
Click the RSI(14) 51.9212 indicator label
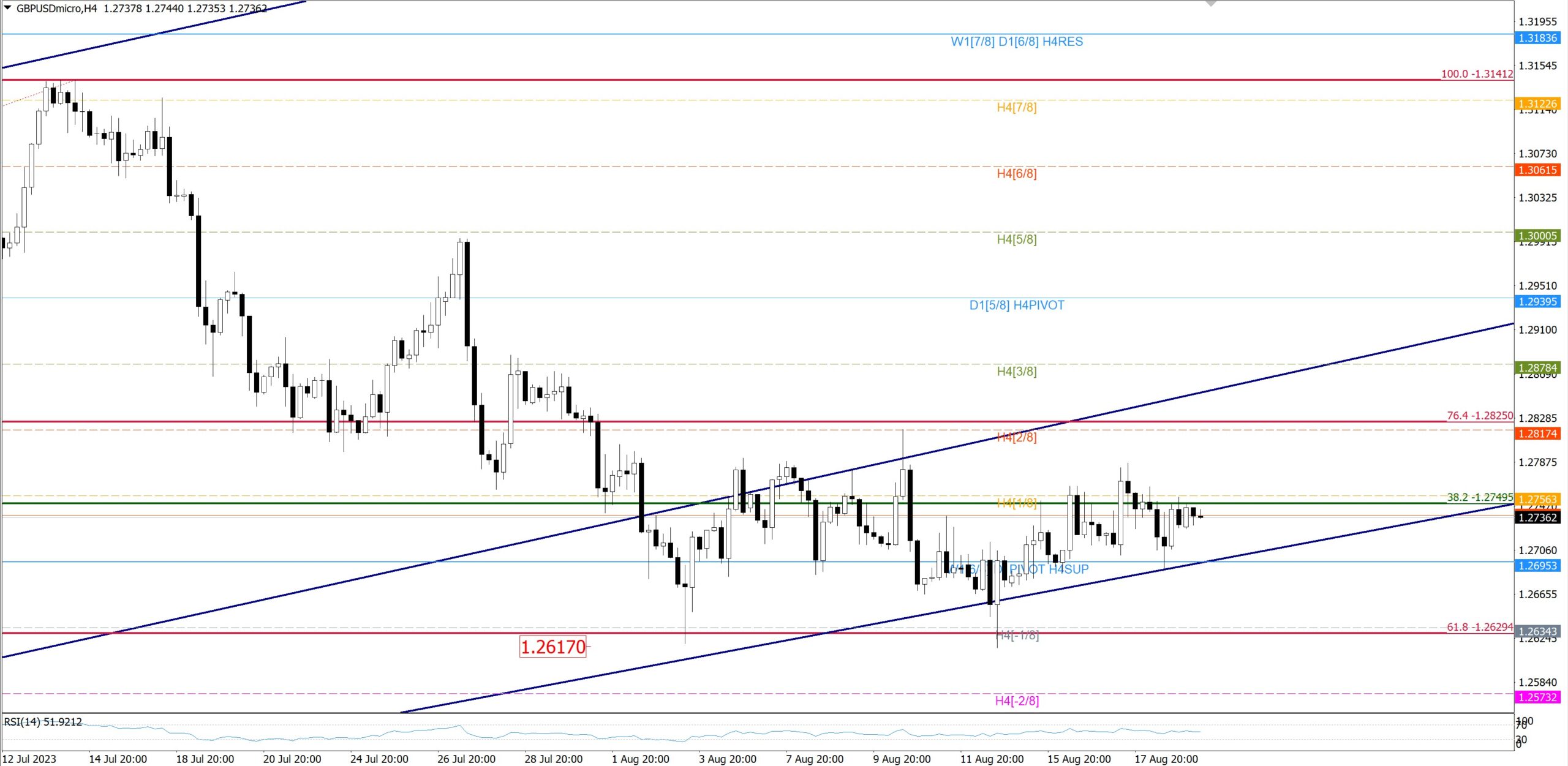tap(43, 722)
